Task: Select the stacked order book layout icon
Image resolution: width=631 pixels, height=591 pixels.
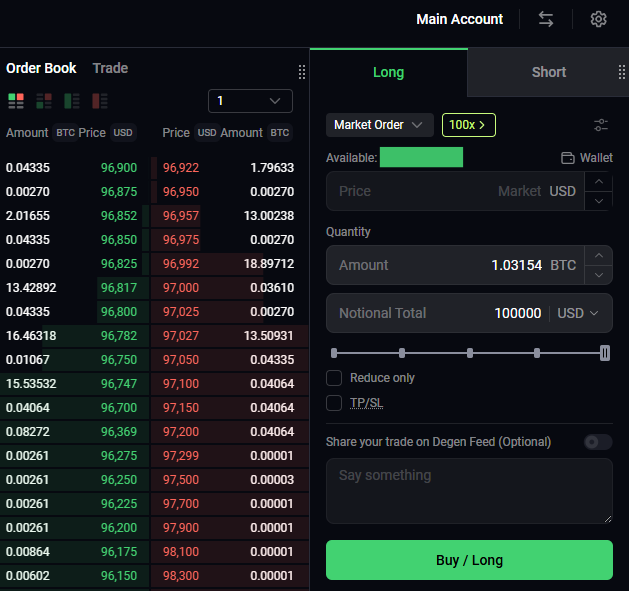Action: (x=44, y=101)
